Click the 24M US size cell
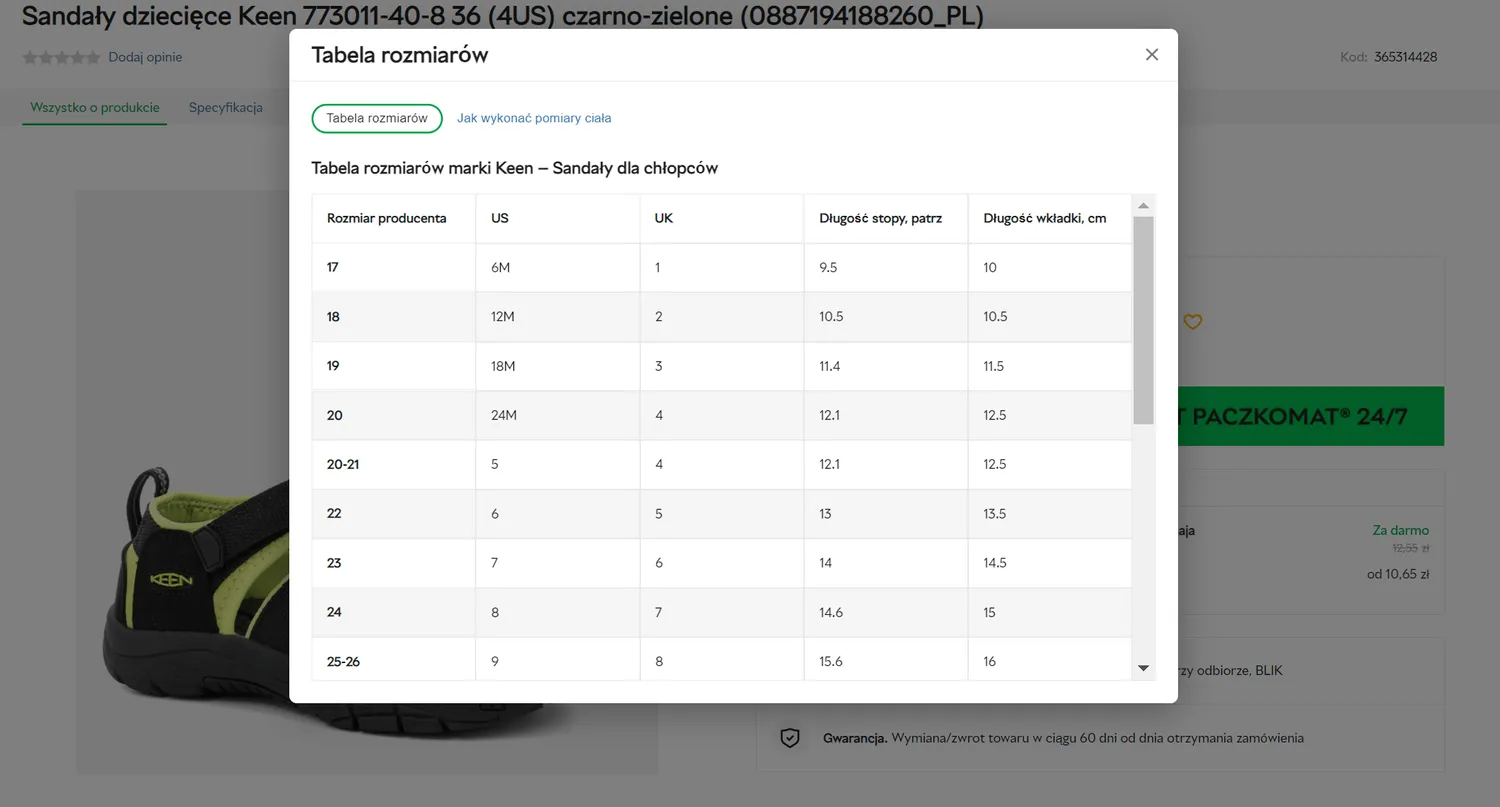 point(504,415)
